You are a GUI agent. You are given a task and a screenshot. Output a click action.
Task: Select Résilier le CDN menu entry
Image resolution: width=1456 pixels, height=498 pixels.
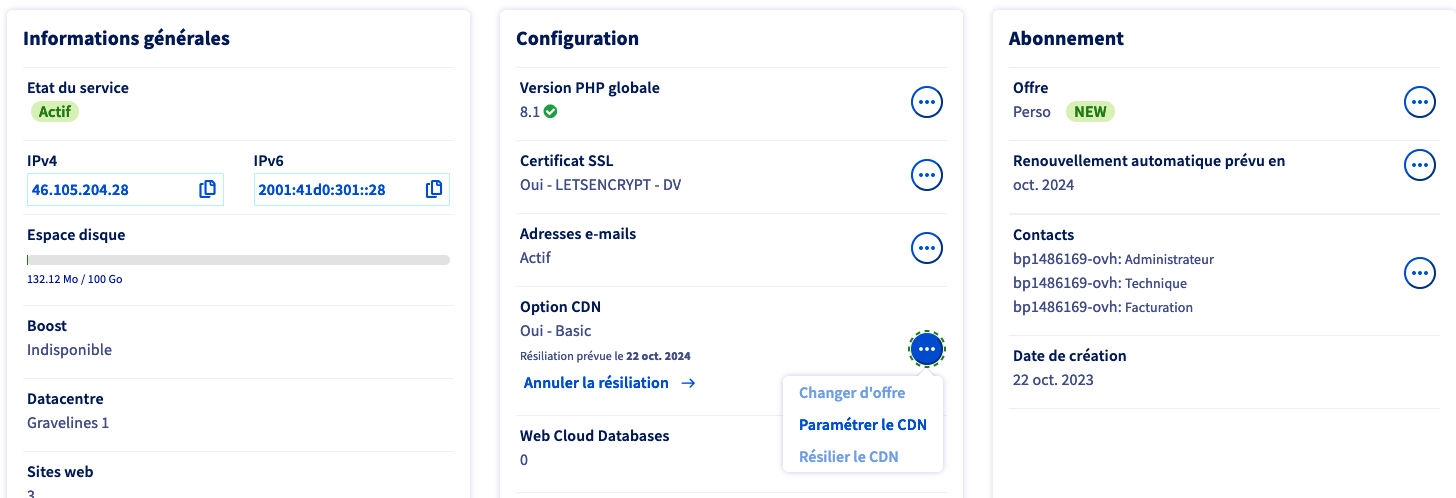(848, 457)
